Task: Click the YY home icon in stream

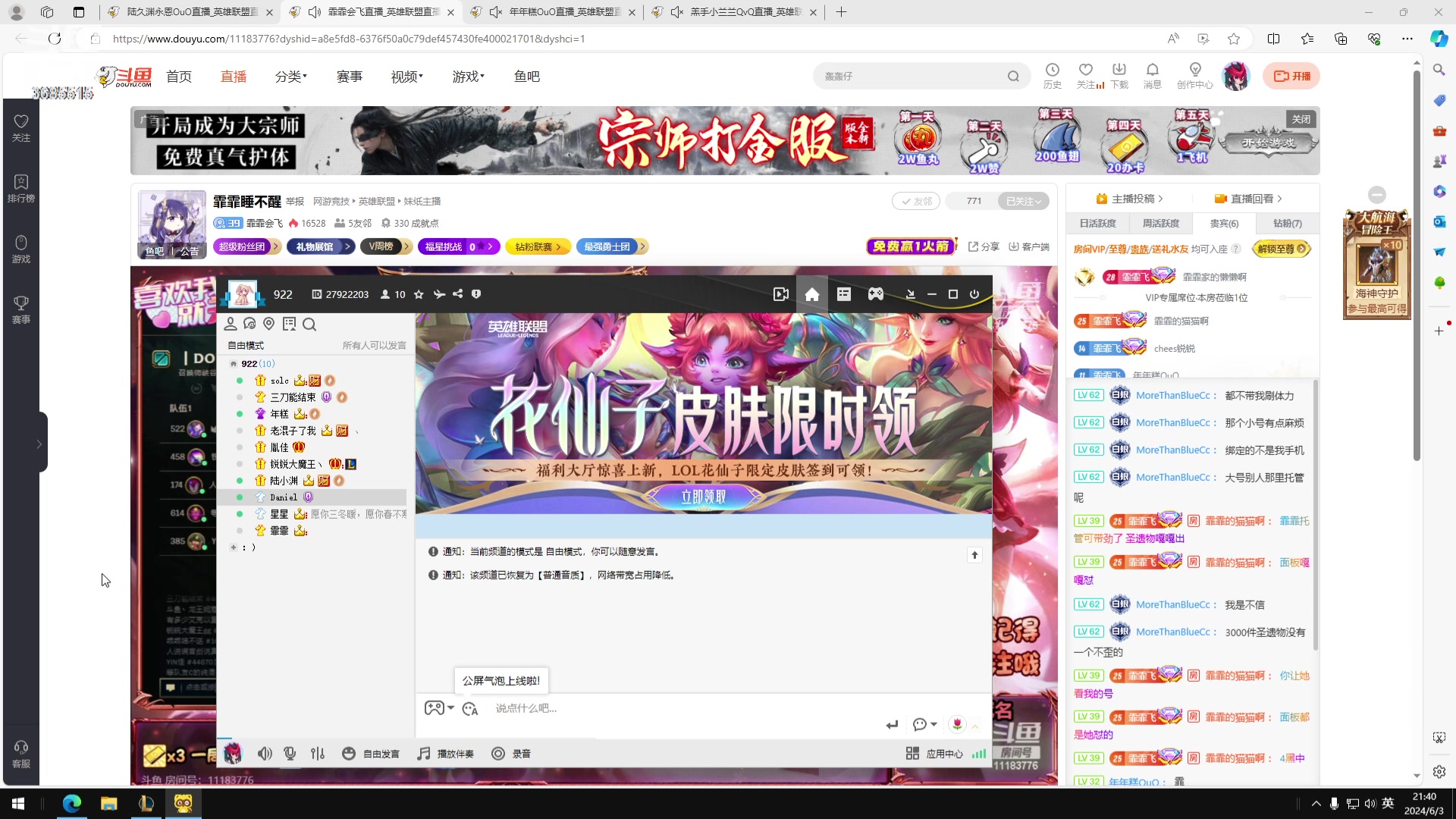Action: (x=811, y=294)
